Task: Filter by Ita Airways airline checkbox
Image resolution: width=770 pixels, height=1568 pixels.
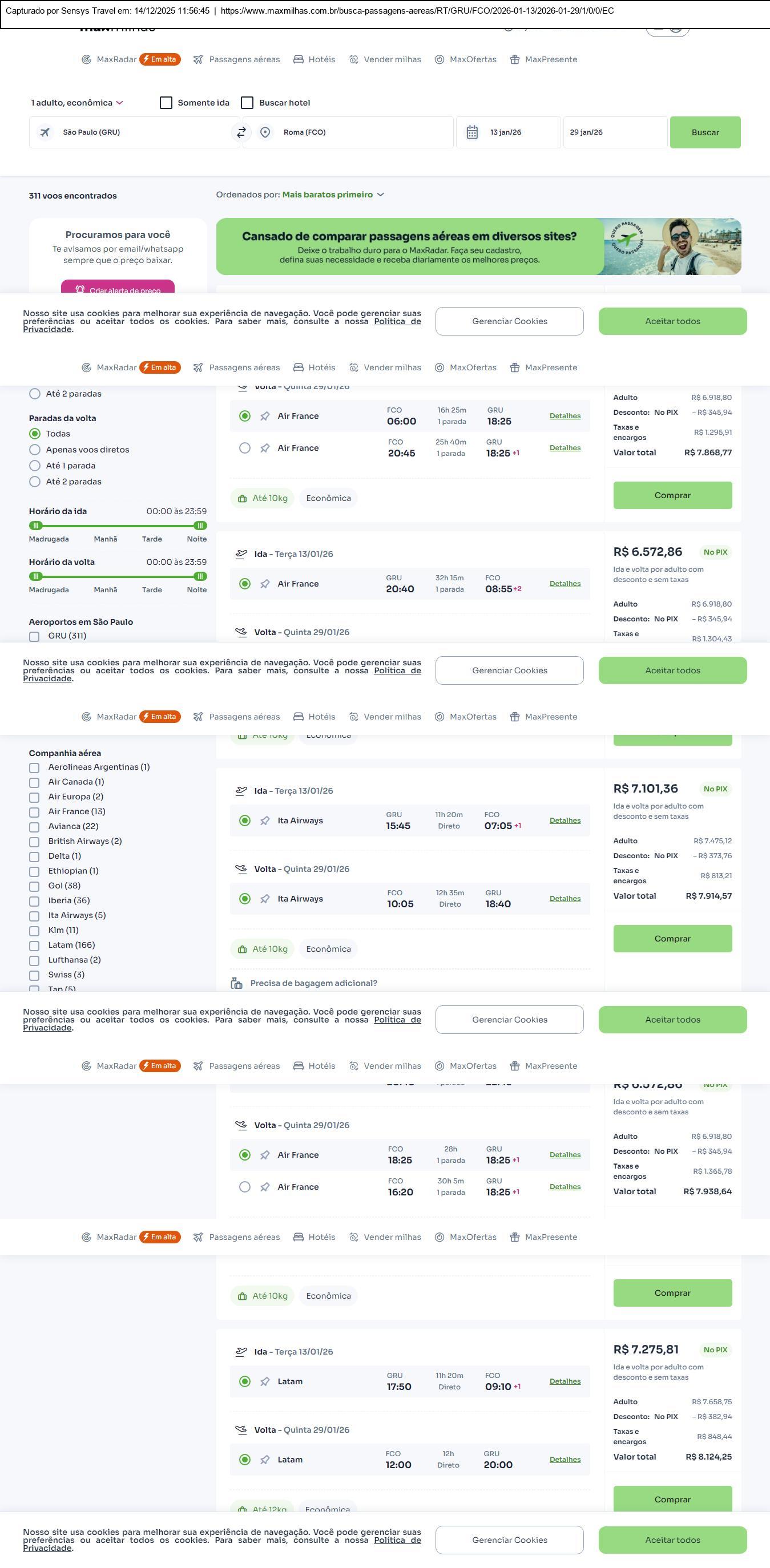Action: click(35, 916)
